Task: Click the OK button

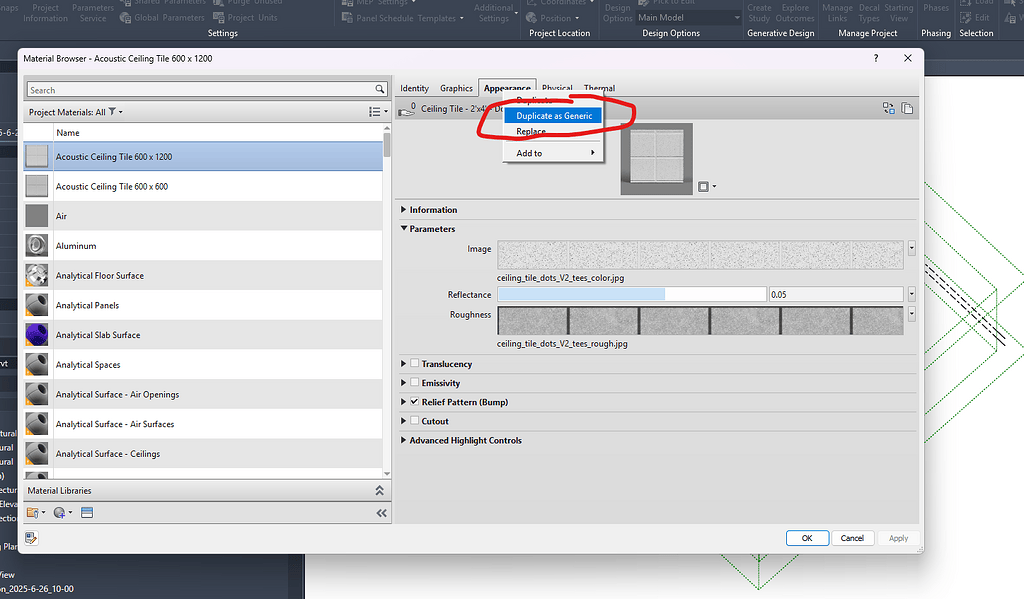Action: (807, 537)
